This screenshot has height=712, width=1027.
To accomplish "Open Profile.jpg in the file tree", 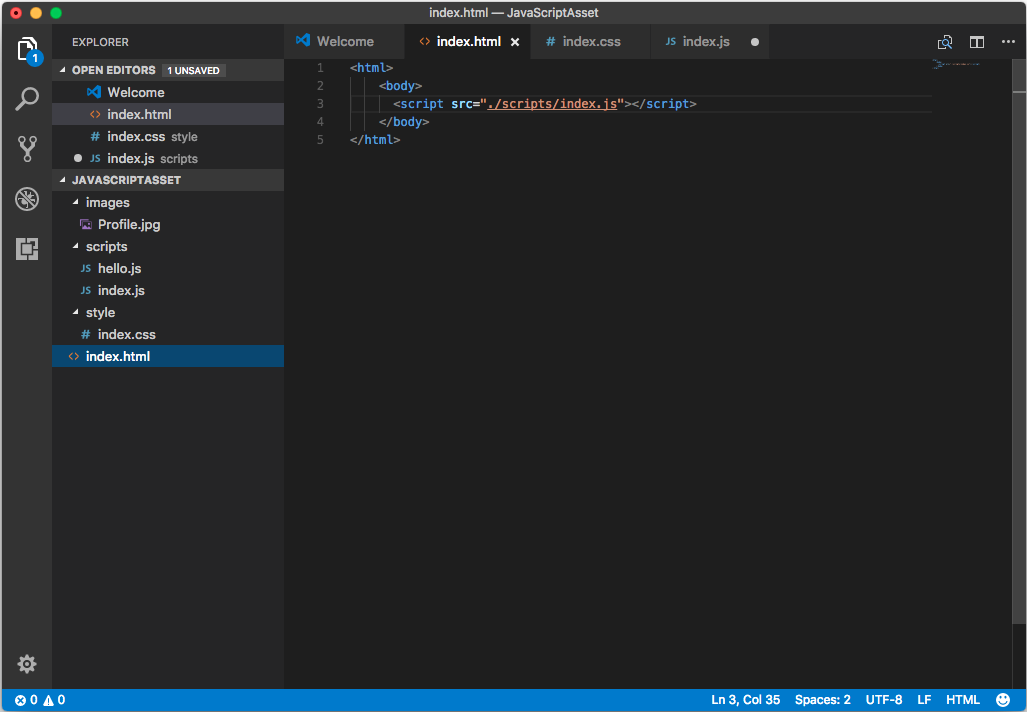I will coord(168,224).
